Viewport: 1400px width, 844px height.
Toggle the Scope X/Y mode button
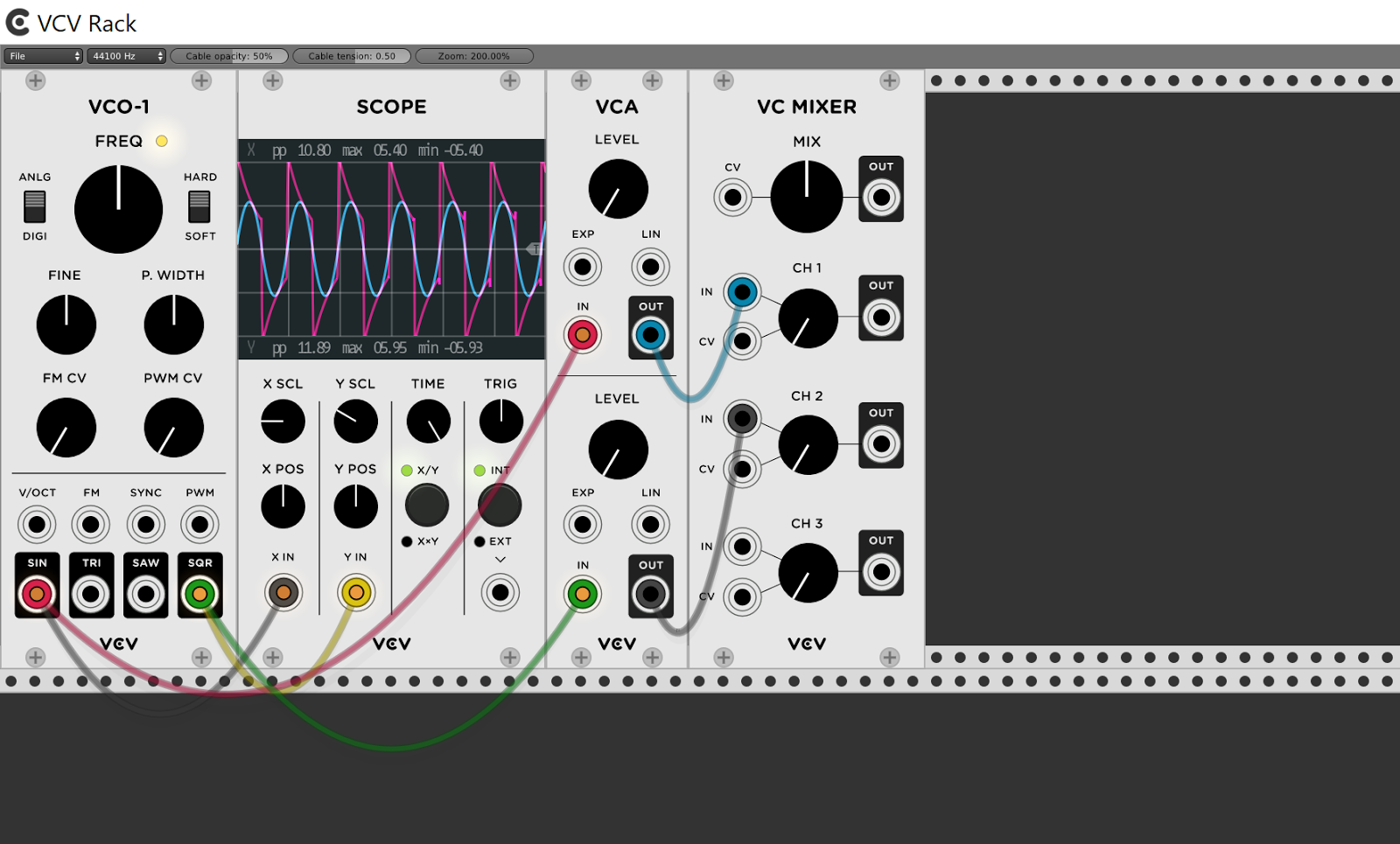click(427, 505)
